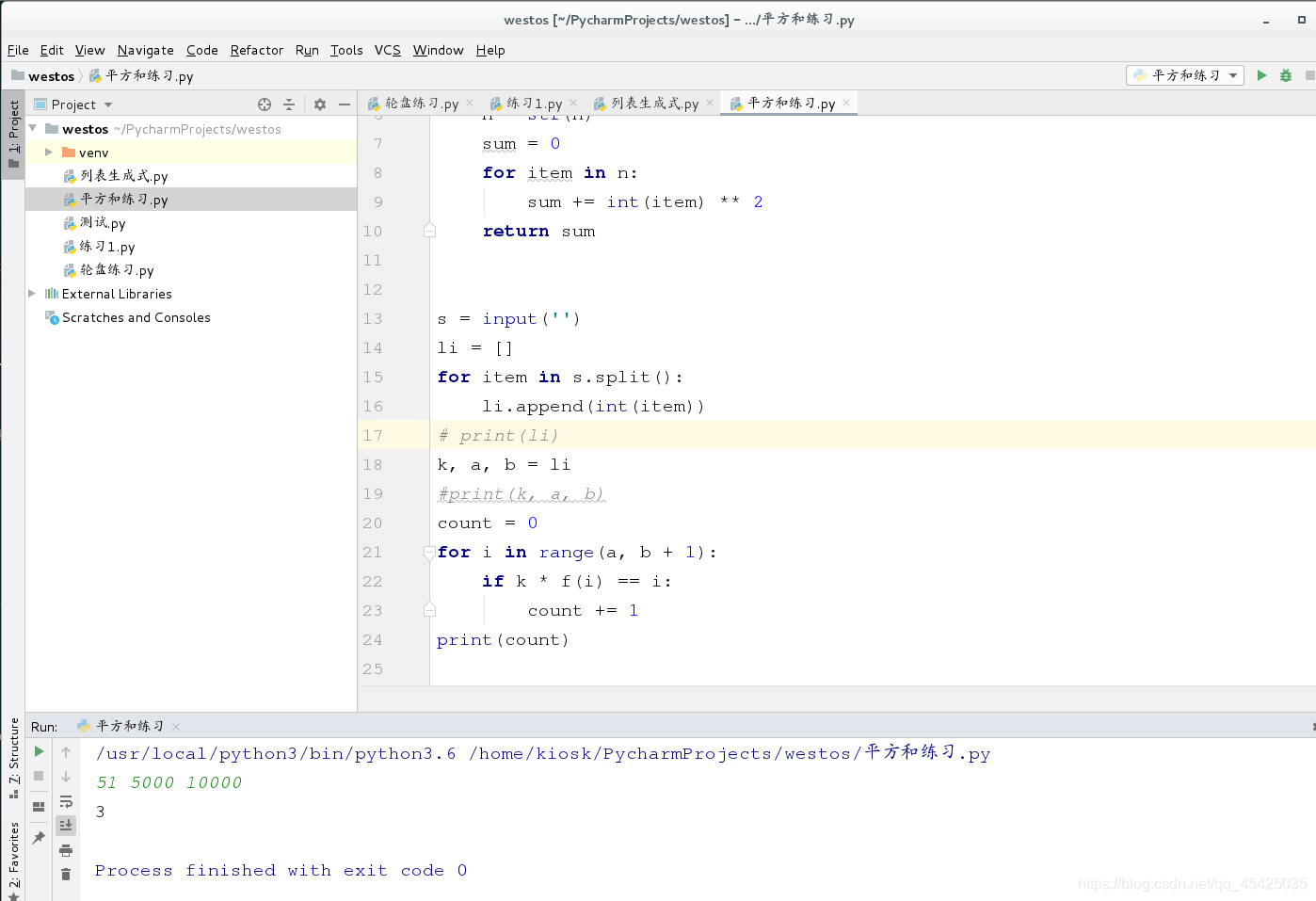The height and width of the screenshot is (901, 1316).
Task: Toggle code fold at line 21
Action: 429,553
